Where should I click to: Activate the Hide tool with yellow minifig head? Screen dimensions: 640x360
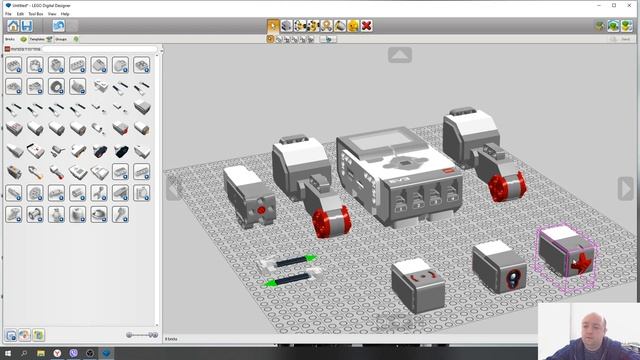[353, 26]
